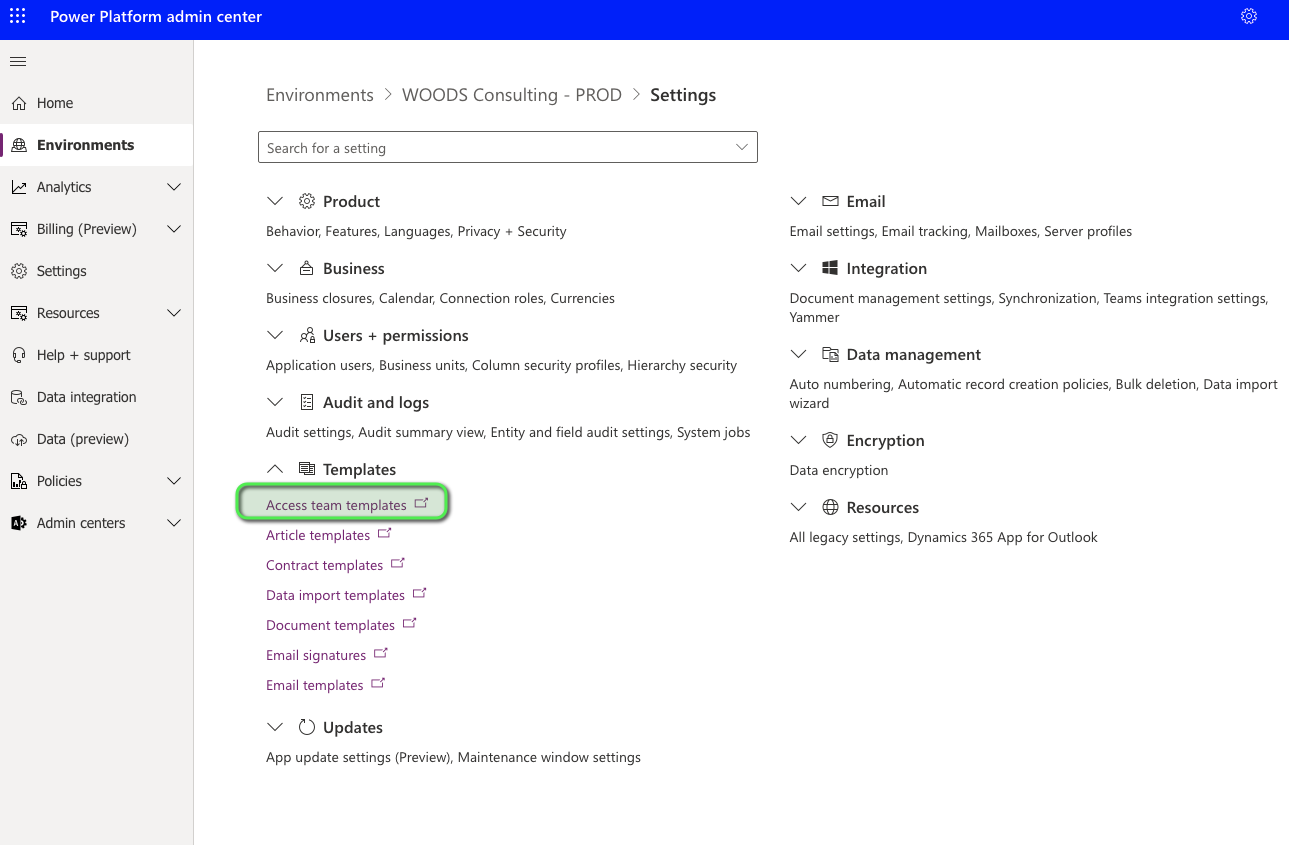The image size is (1289, 845).
Task: Expand the Admin centers sidebar chevron
Action: tap(174, 523)
